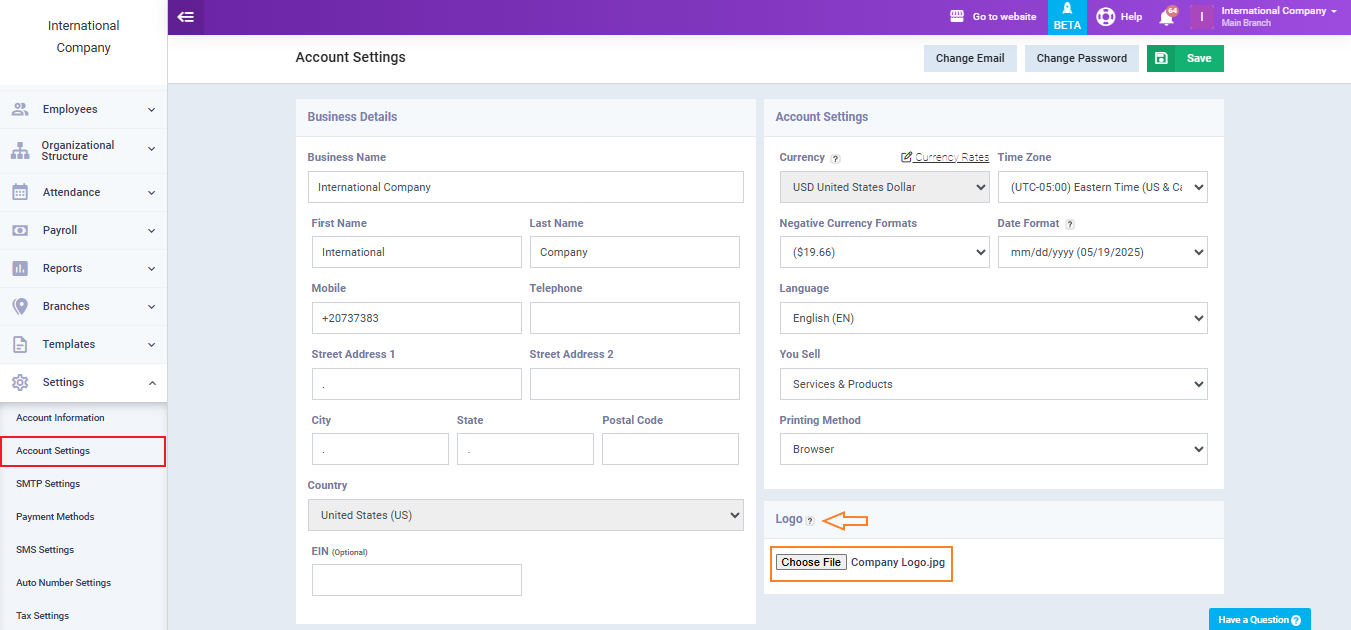1351x630 pixels.
Task: Expand the Payroll sidebar menu
Action: point(84,230)
